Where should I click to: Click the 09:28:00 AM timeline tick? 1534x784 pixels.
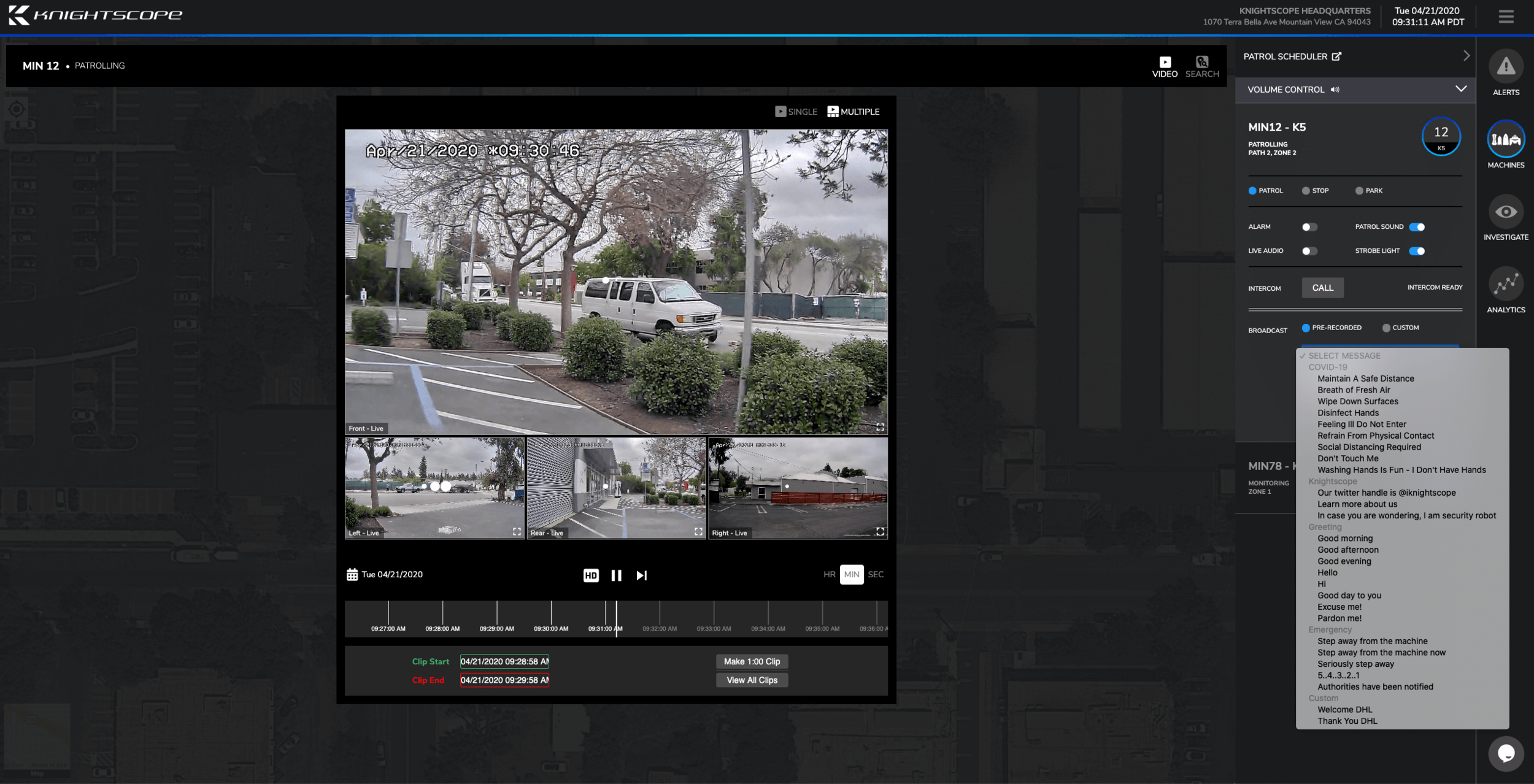(442, 617)
